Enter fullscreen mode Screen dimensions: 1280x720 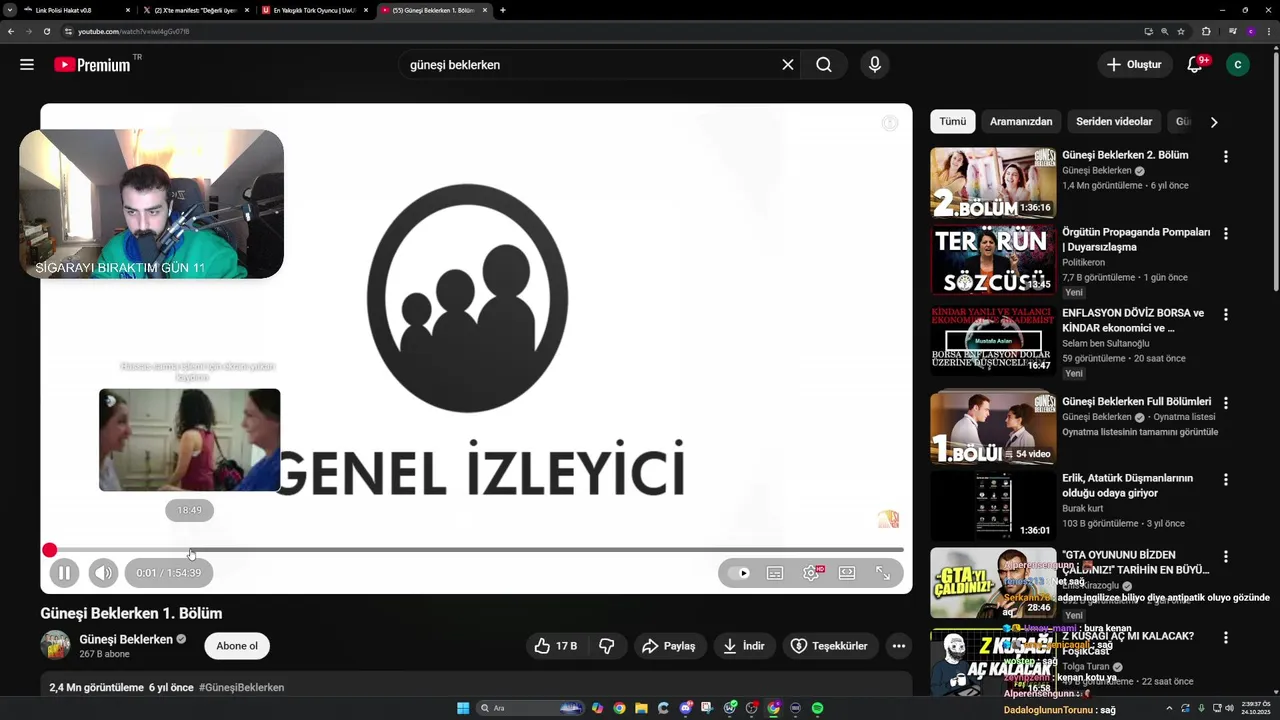point(883,573)
